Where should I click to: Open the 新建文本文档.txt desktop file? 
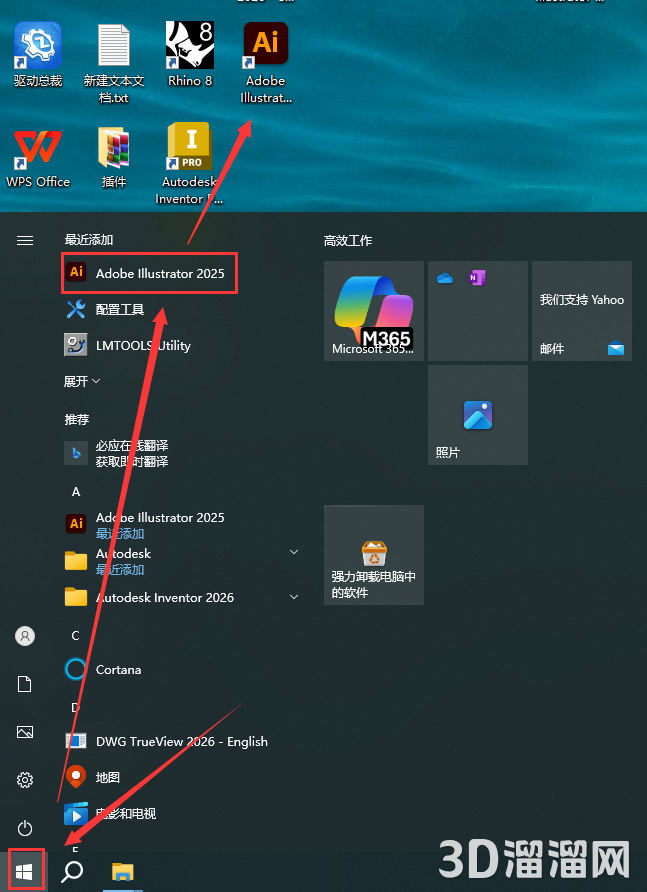point(114,63)
